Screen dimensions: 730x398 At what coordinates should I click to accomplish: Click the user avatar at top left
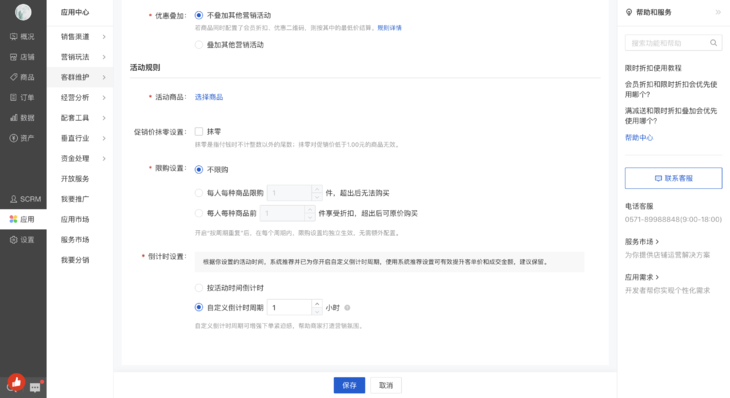click(x=23, y=12)
